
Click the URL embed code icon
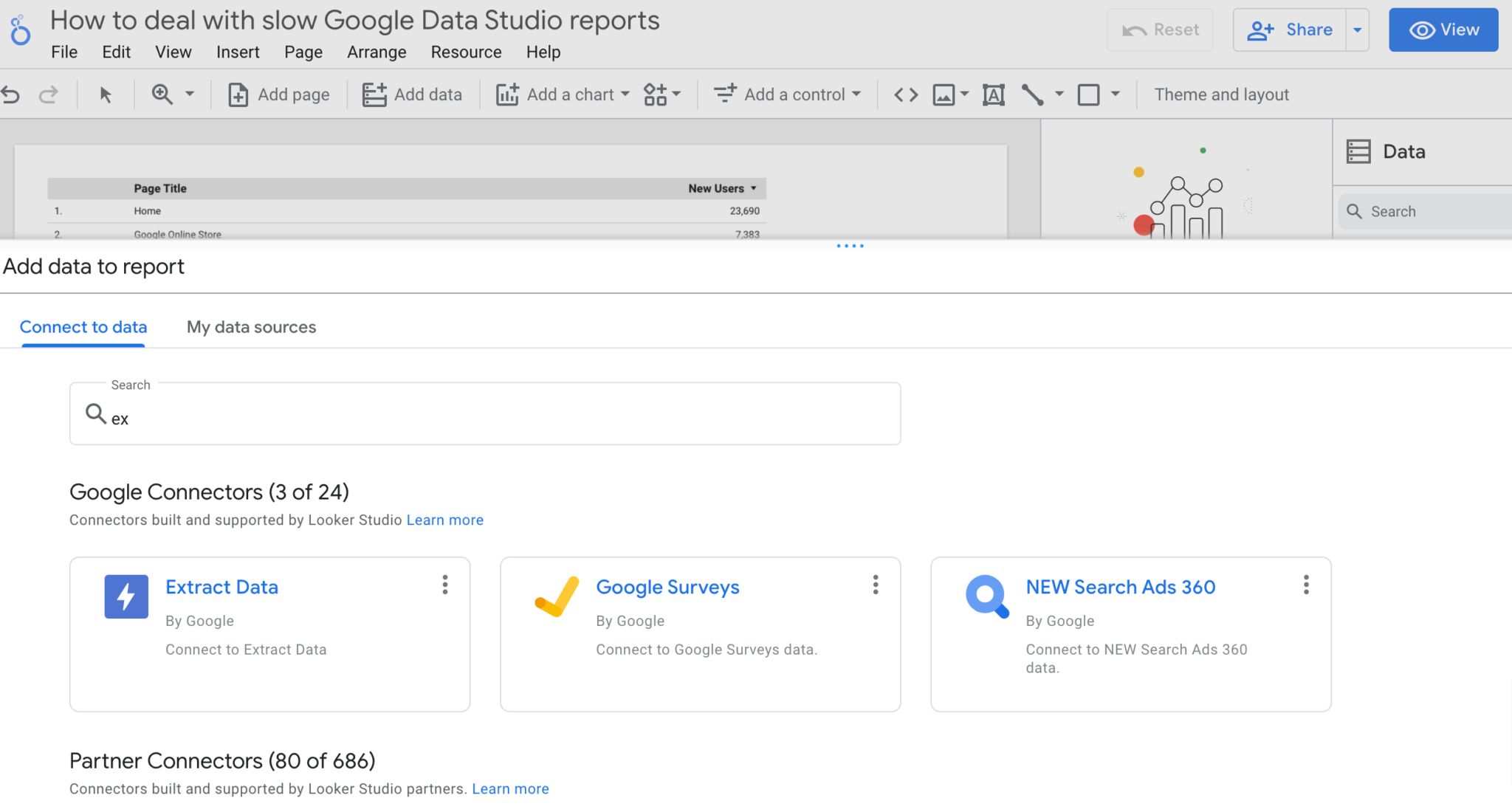pyautogui.click(x=906, y=94)
